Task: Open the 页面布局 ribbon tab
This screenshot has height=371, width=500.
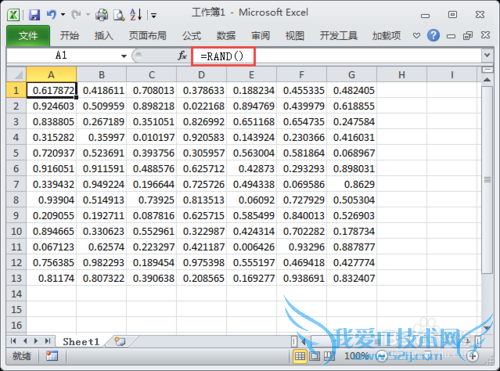Action: pos(148,35)
